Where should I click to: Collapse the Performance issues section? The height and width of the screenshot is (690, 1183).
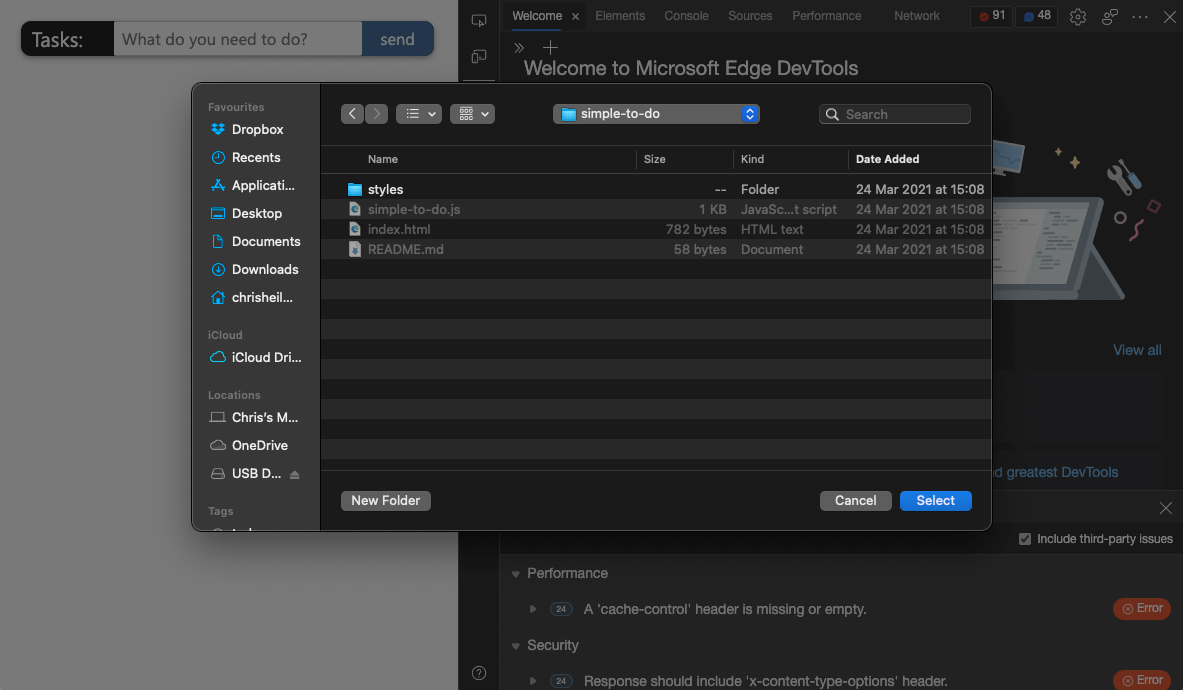(515, 573)
